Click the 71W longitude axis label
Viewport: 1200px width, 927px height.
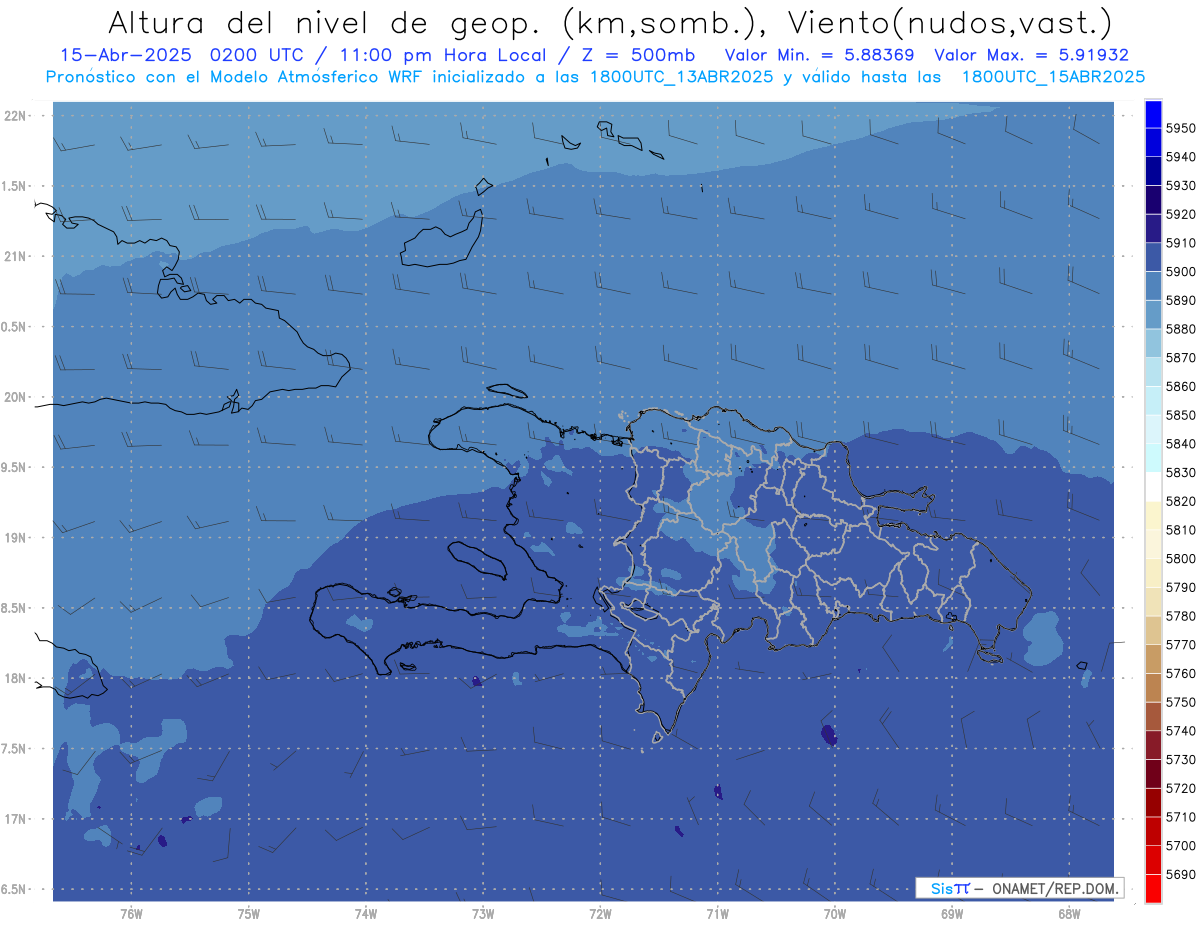(x=717, y=913)
